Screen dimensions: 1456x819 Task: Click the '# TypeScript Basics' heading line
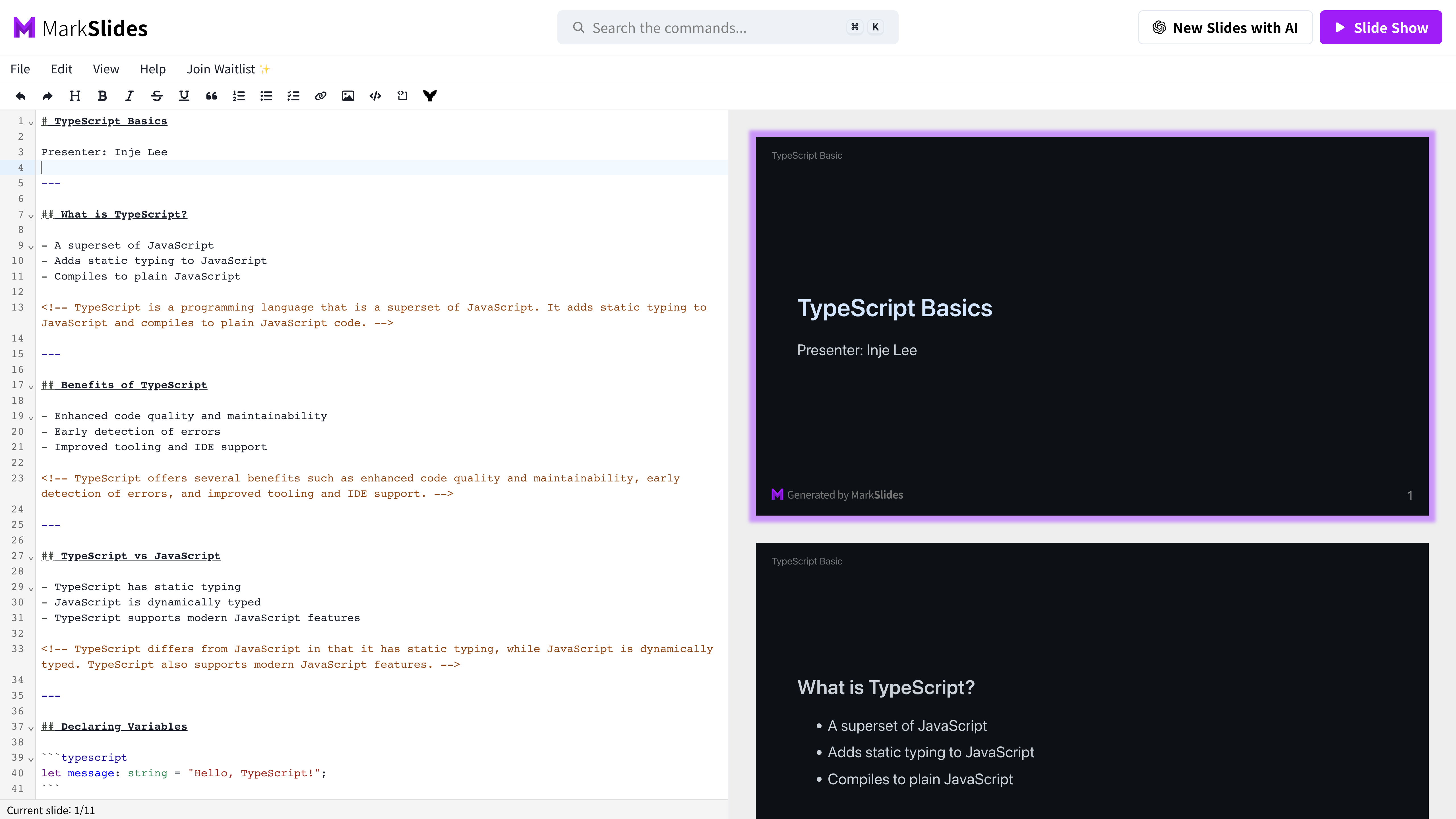(x=105, y=121)
